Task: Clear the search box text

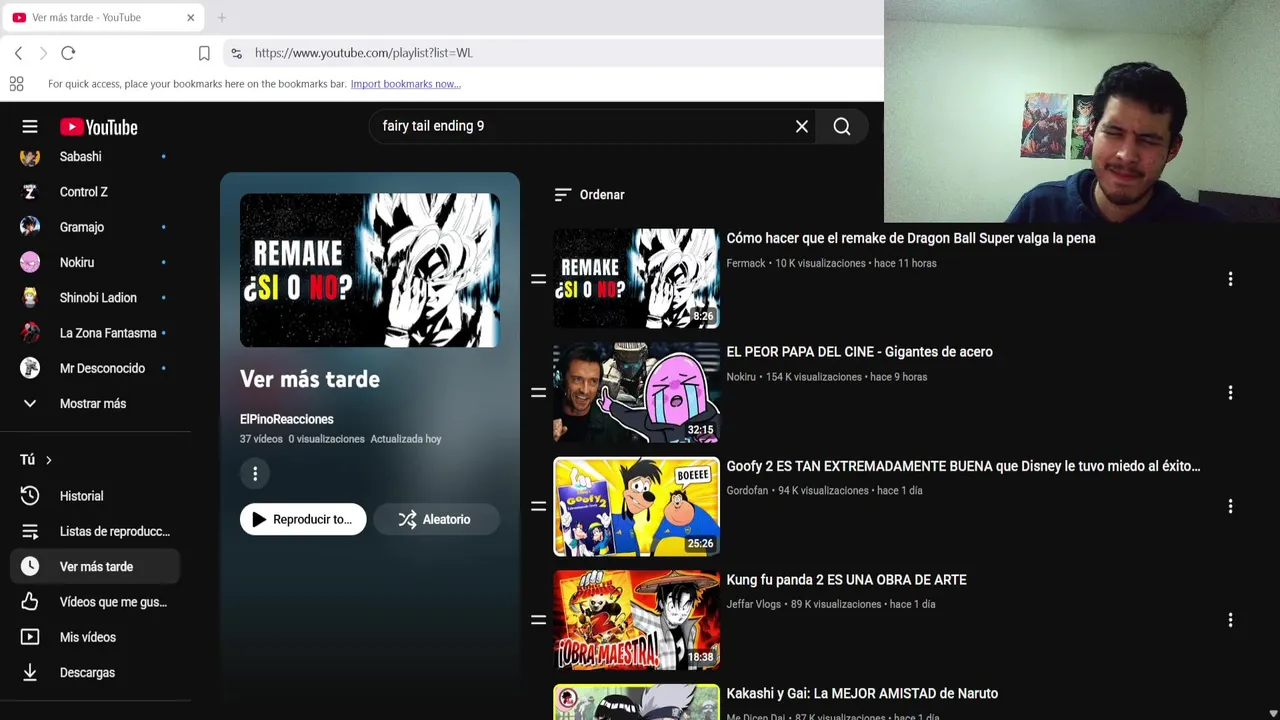Action: (801, 127)
